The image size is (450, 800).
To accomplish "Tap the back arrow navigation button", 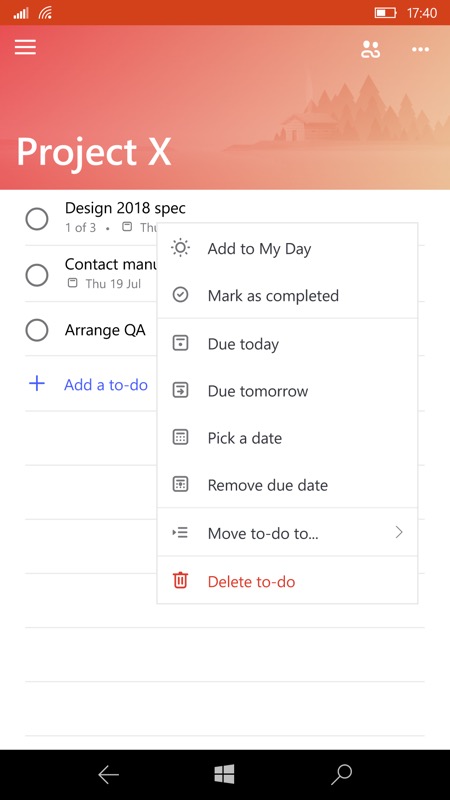I will tap(109, 774).
